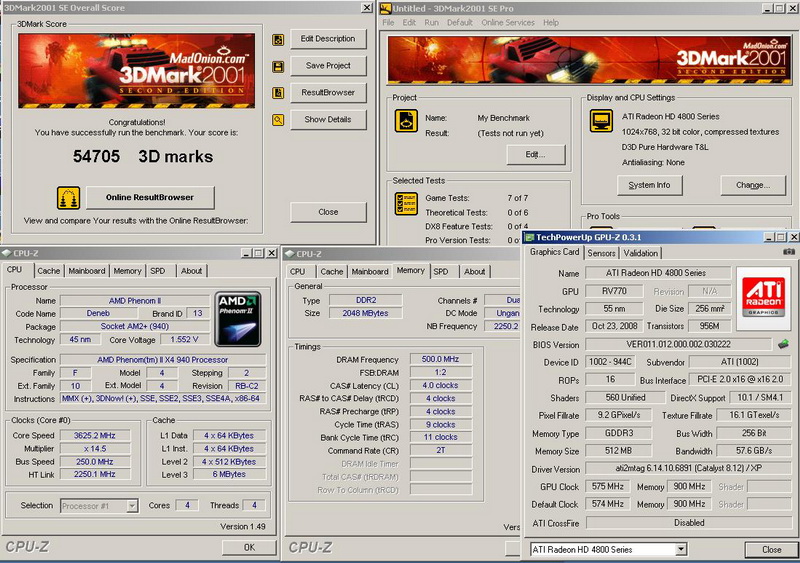Click the Online ResultBrowser globe icon

pos(69,198)
